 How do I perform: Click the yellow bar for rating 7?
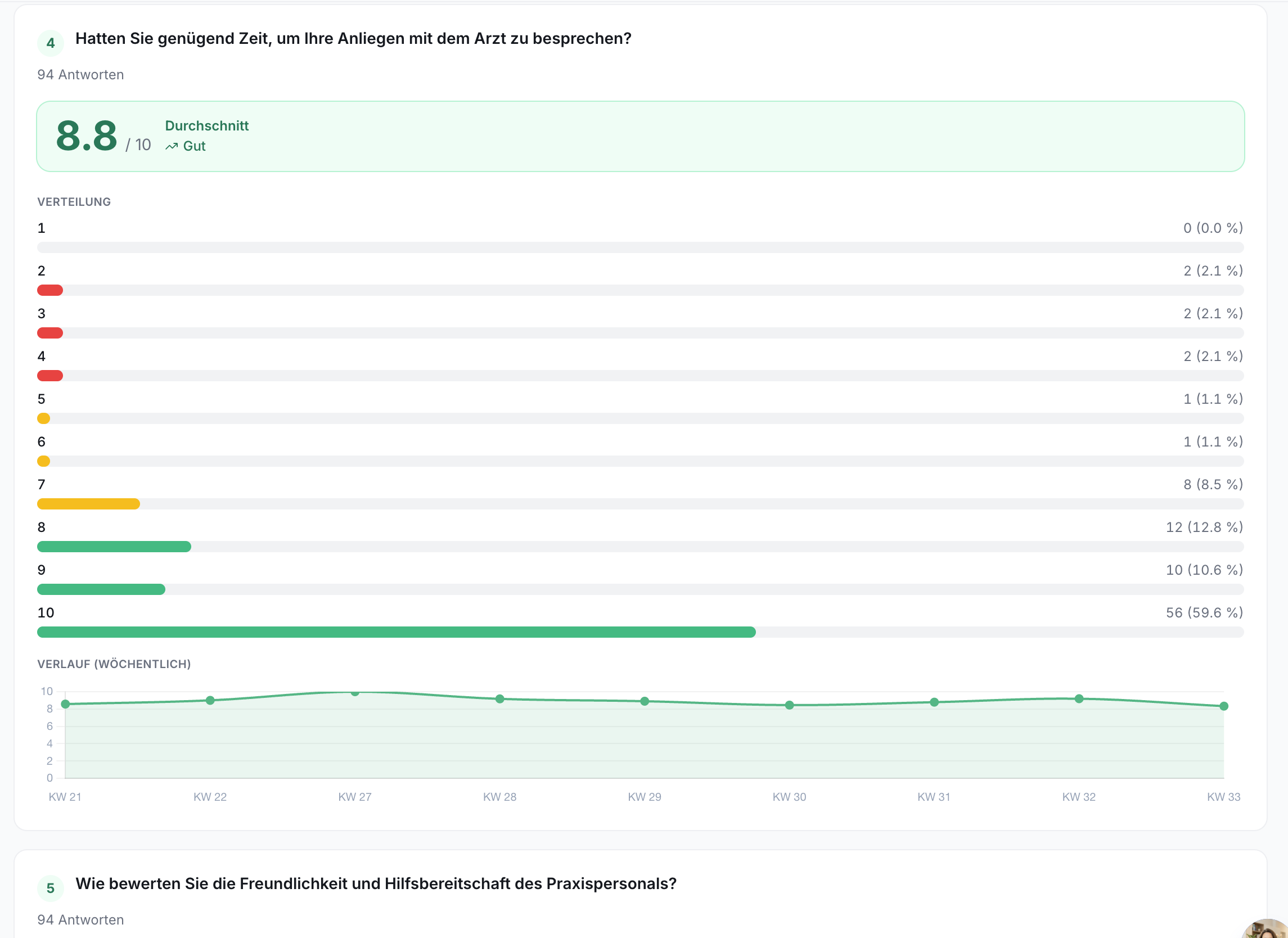[89, 504]
